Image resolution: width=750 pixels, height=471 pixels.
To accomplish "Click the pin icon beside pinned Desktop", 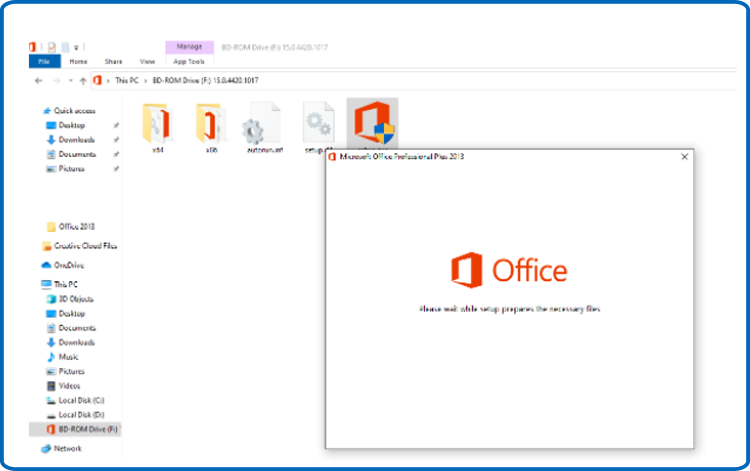I will pyautogui.click(x=116, y=125).
